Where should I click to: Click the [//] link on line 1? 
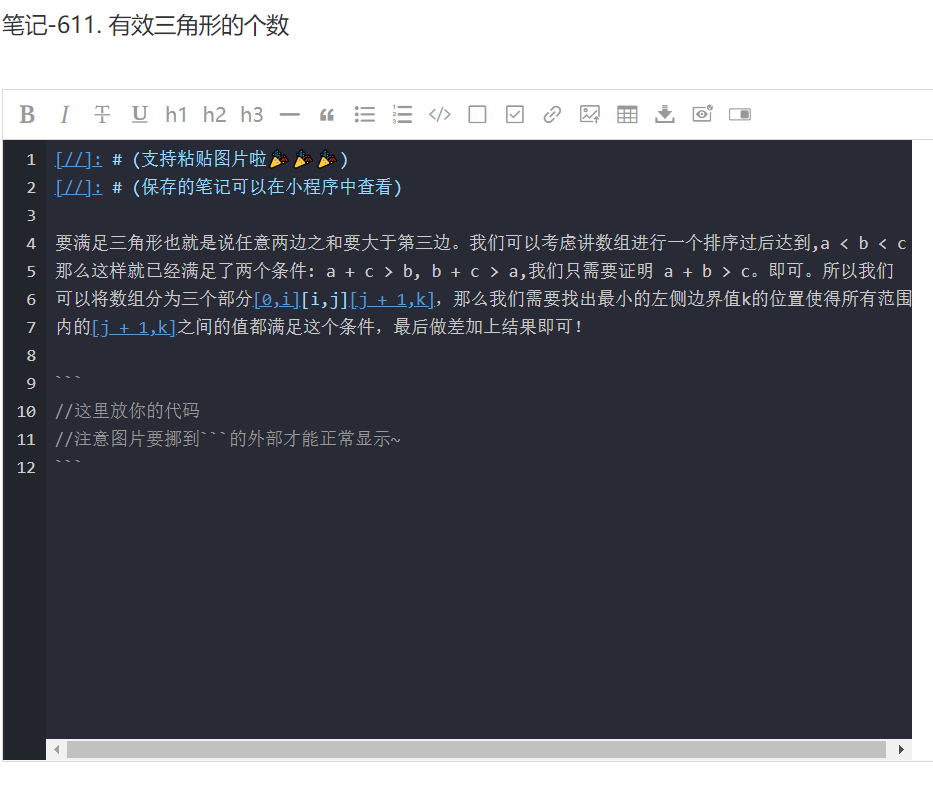click(78, 159)
